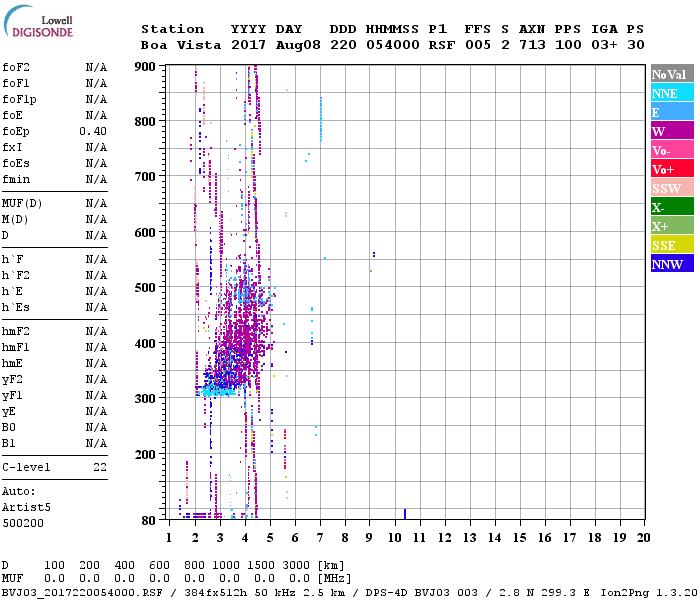The height and width of the screenshot is (600, 700).
Task: Select the X+ light green legend swatch
Action: click(672, 226)
